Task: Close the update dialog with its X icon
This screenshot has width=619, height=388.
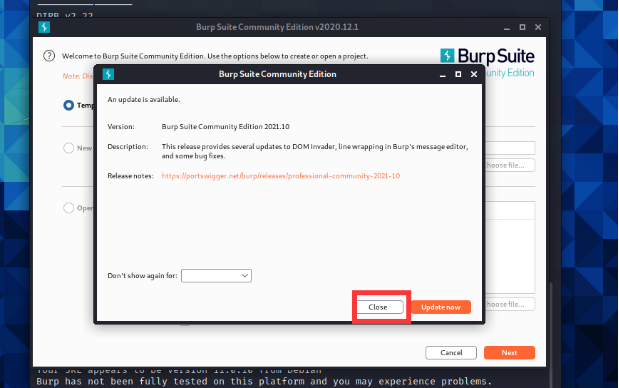Action: coord(474,74)
